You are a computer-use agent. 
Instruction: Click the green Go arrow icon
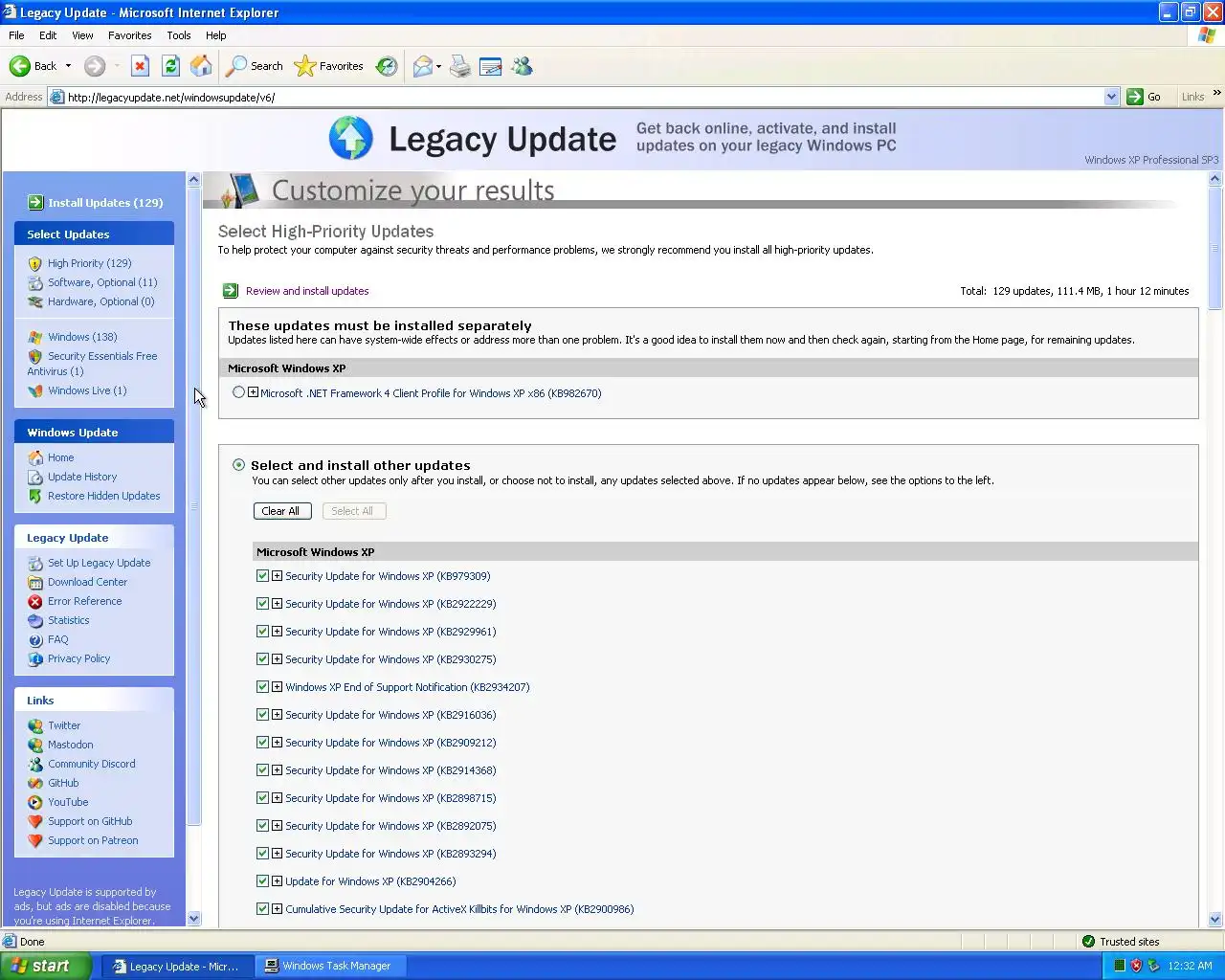pyautogui.click(x=1135, y=97)
